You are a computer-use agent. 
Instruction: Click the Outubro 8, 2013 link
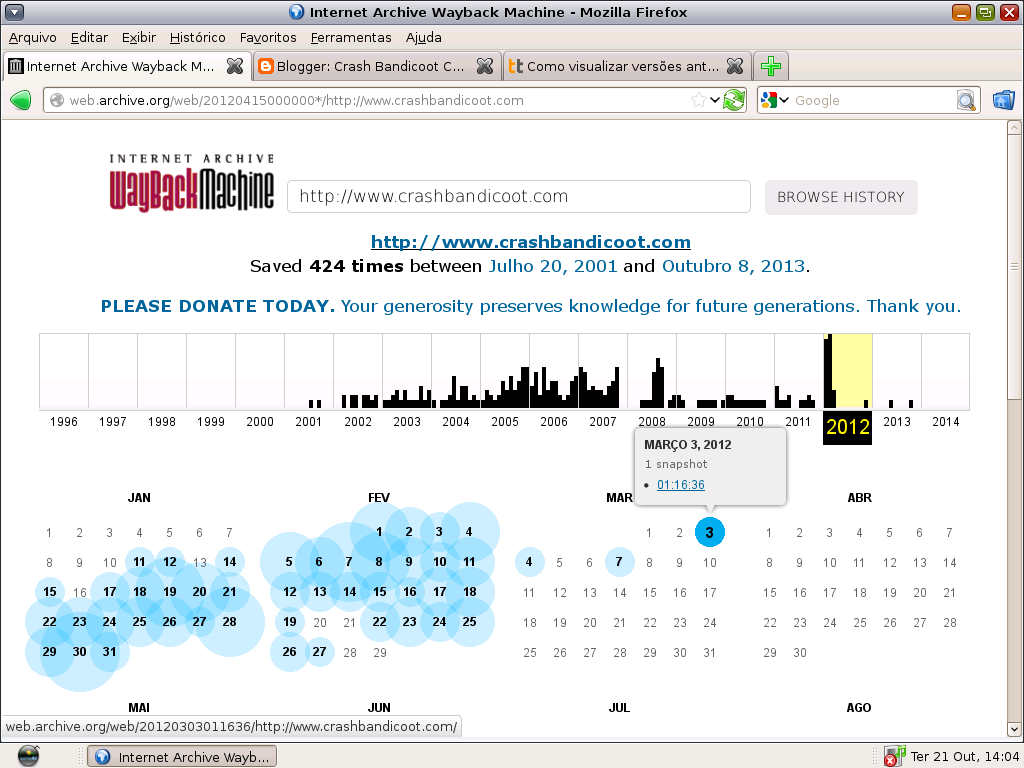click(x=733, y=266)
